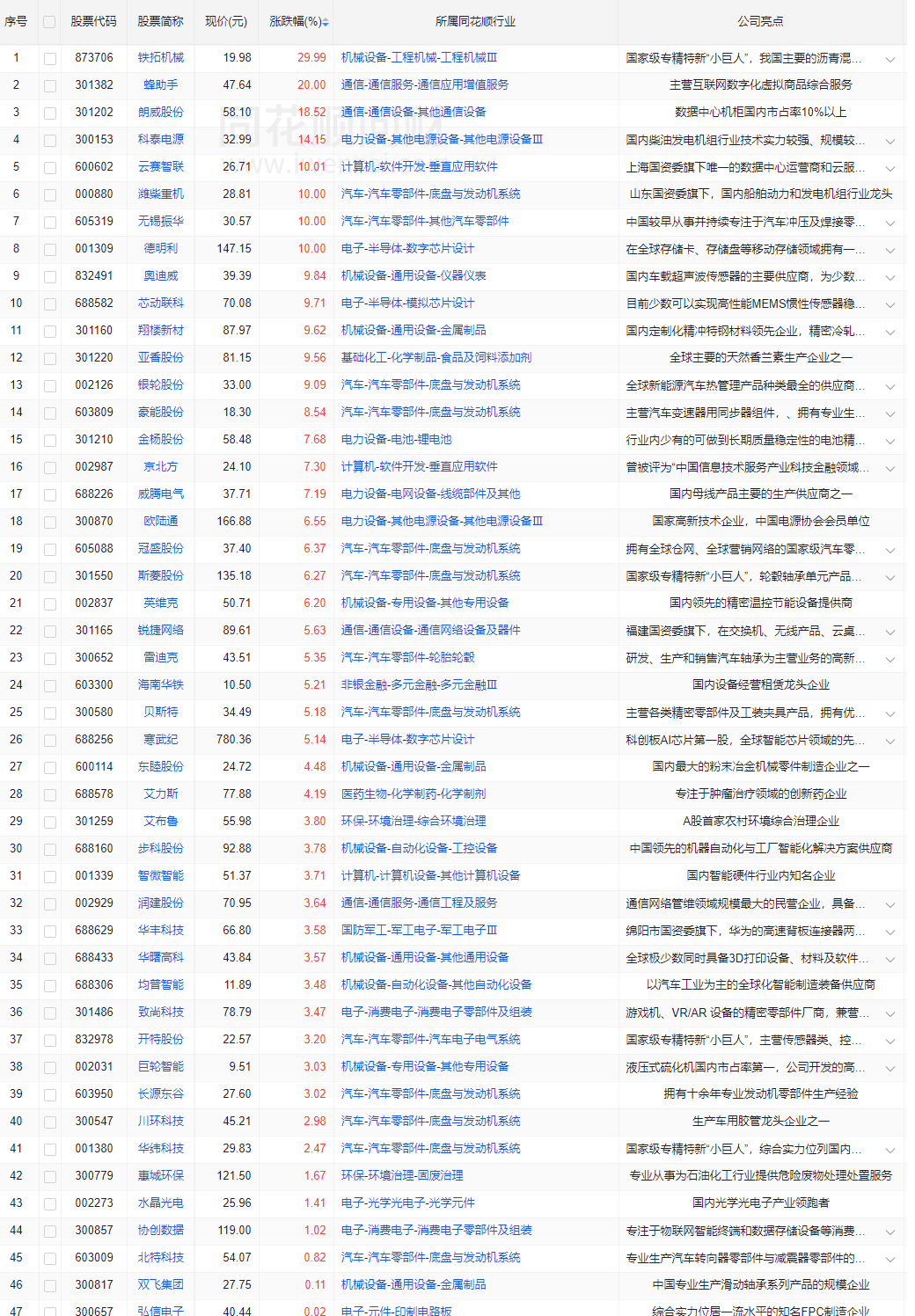Mark the checkbox next to 688582
The height and width of the screenshot is (1316, 915).
coord(49,304)
